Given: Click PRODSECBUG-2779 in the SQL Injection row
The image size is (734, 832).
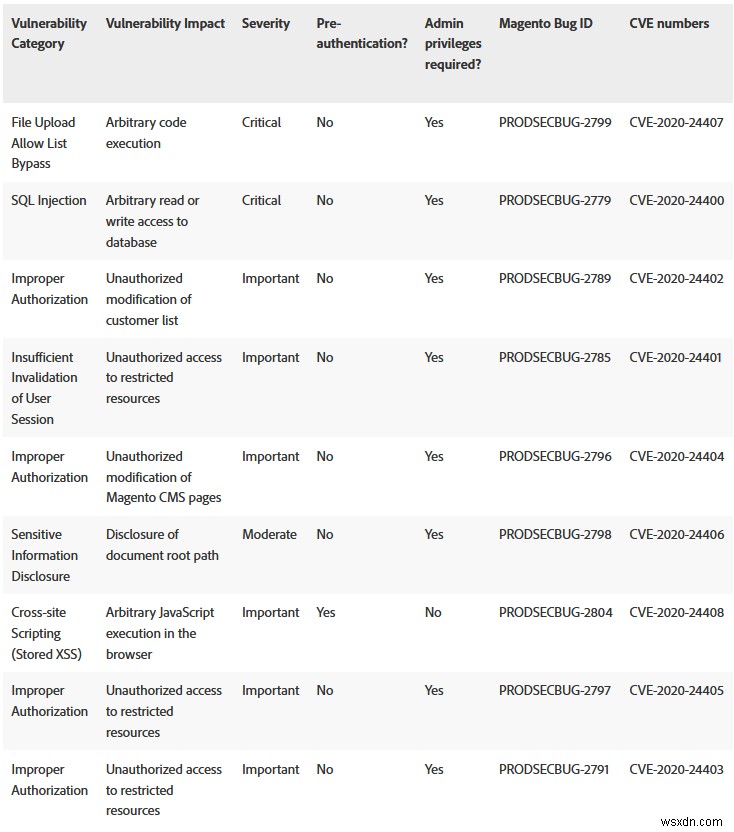Looking at the screenshot, I should [554, 200].
